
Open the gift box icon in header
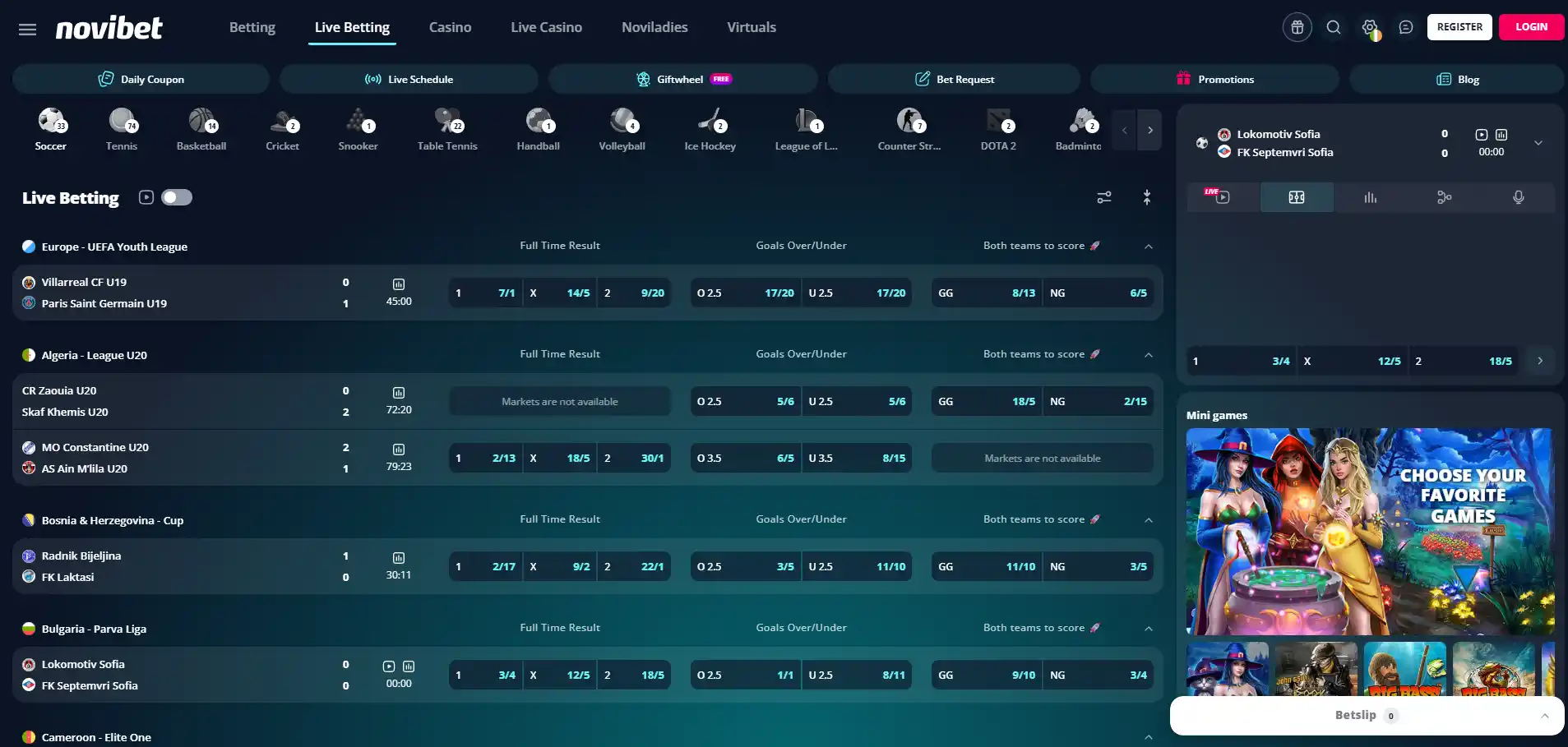(1297, 27)
